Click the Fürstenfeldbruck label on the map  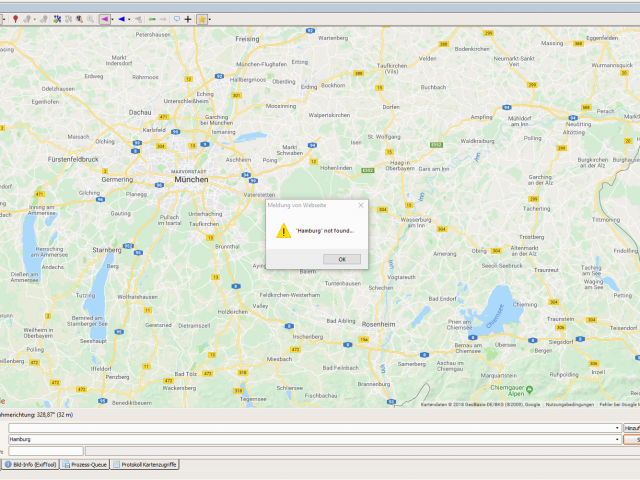click(x=73, y=159)
